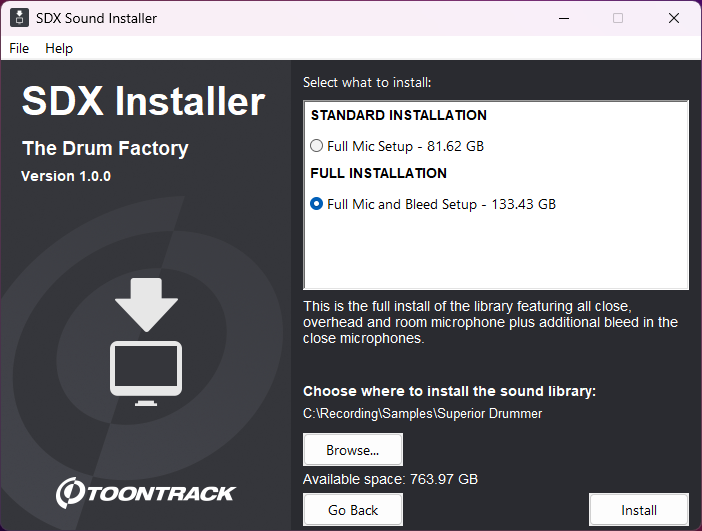Click the Toontrack logo
Viewport: 702px width, 531px height.
tap(146, 493)
